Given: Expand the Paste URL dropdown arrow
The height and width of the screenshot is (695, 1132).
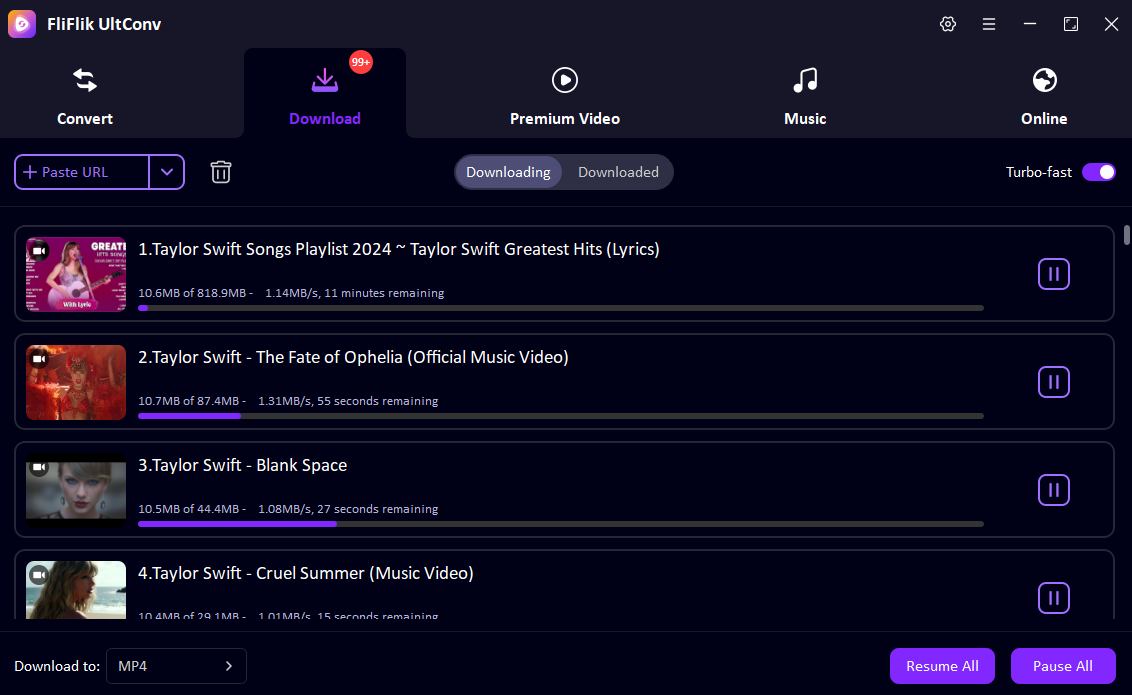Looking at the screenshot, I should tap(167, 172).
